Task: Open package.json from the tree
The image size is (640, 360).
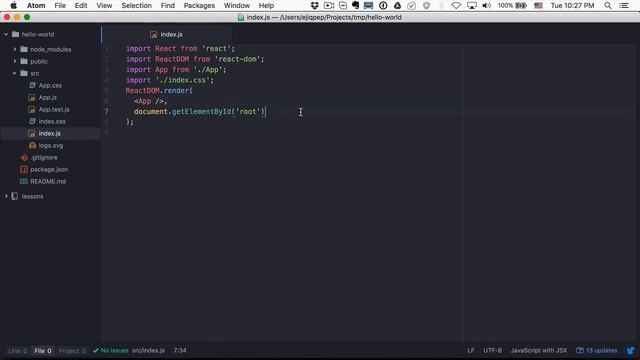Action: pyautogui.click(x=49, y=169)
